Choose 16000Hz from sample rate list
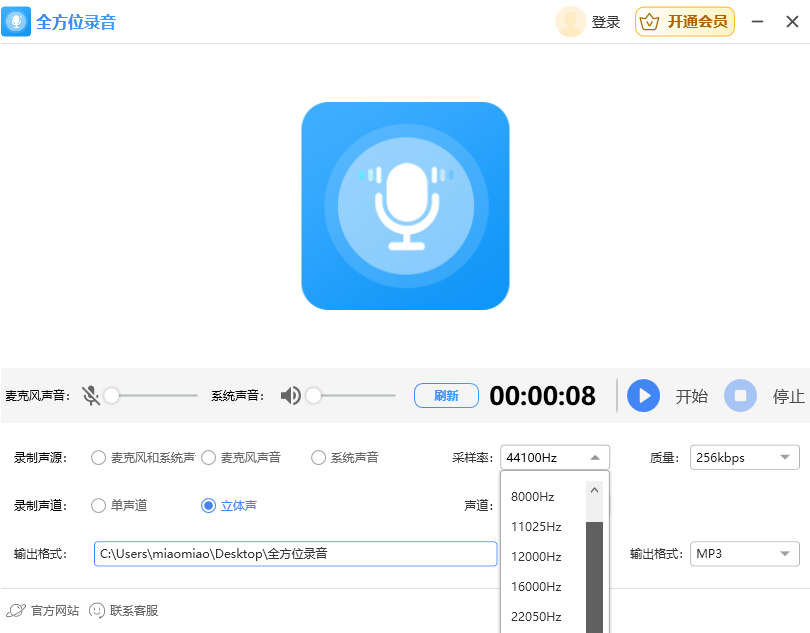Screen dimensions: 810x633 544,586
